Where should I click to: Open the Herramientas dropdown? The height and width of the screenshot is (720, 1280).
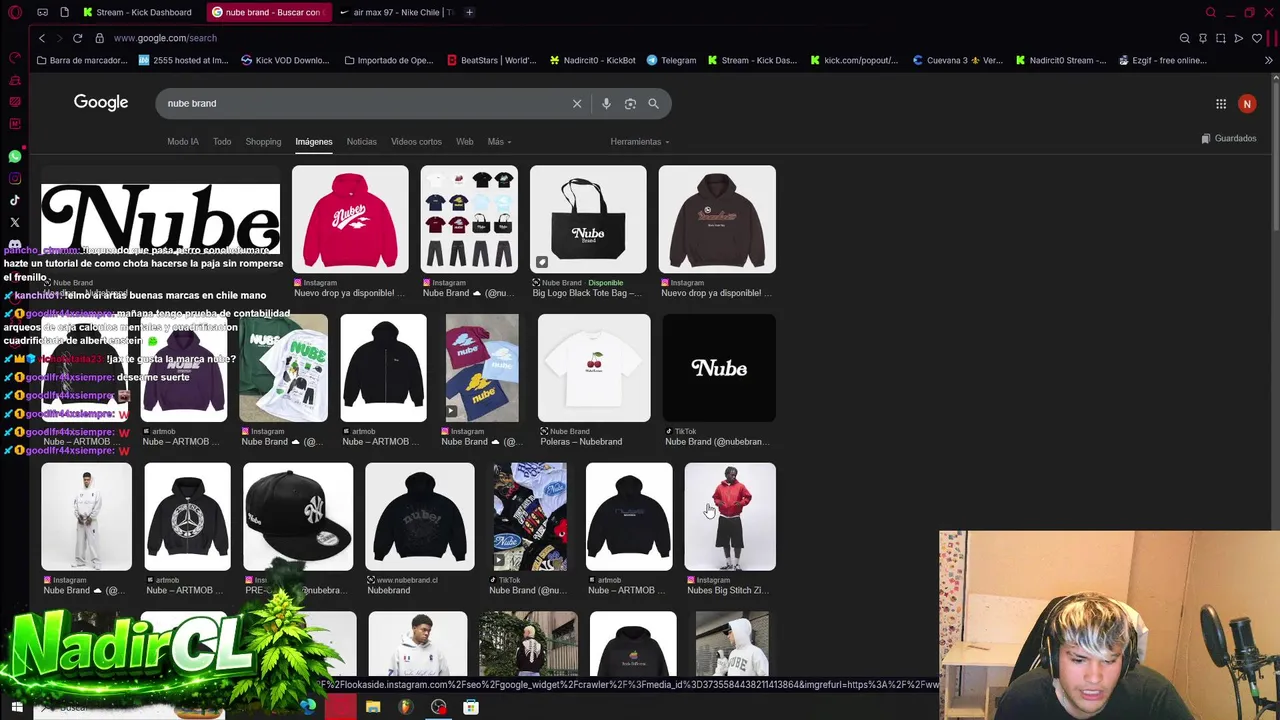pos(640,142)
